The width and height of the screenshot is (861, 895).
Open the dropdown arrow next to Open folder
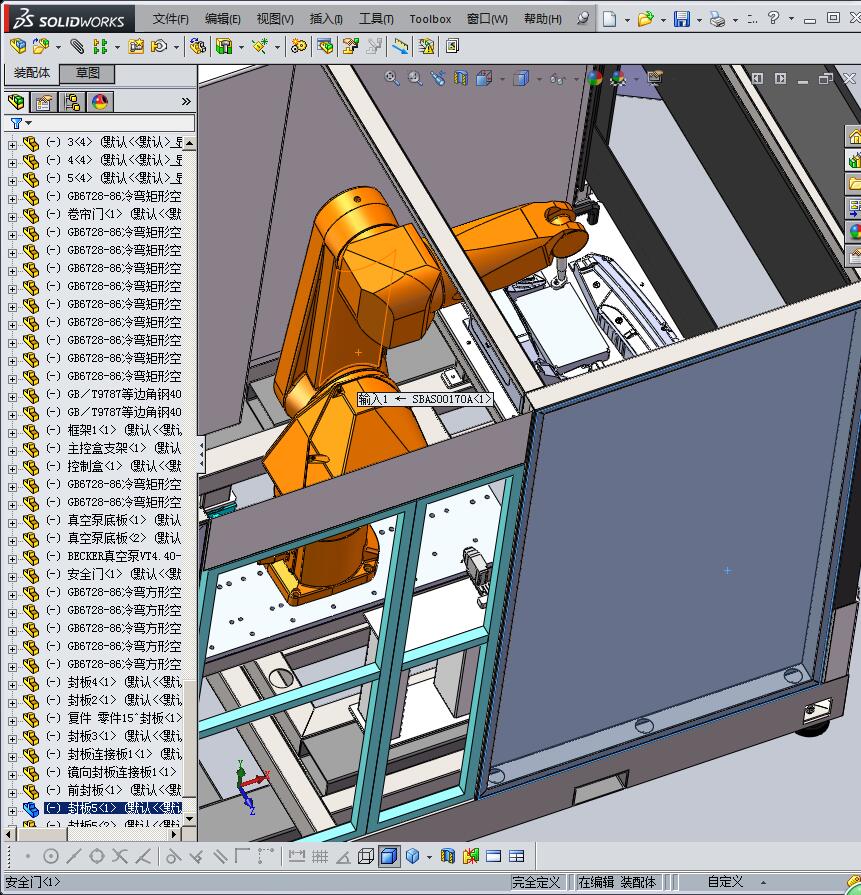[x=663, y=20]
